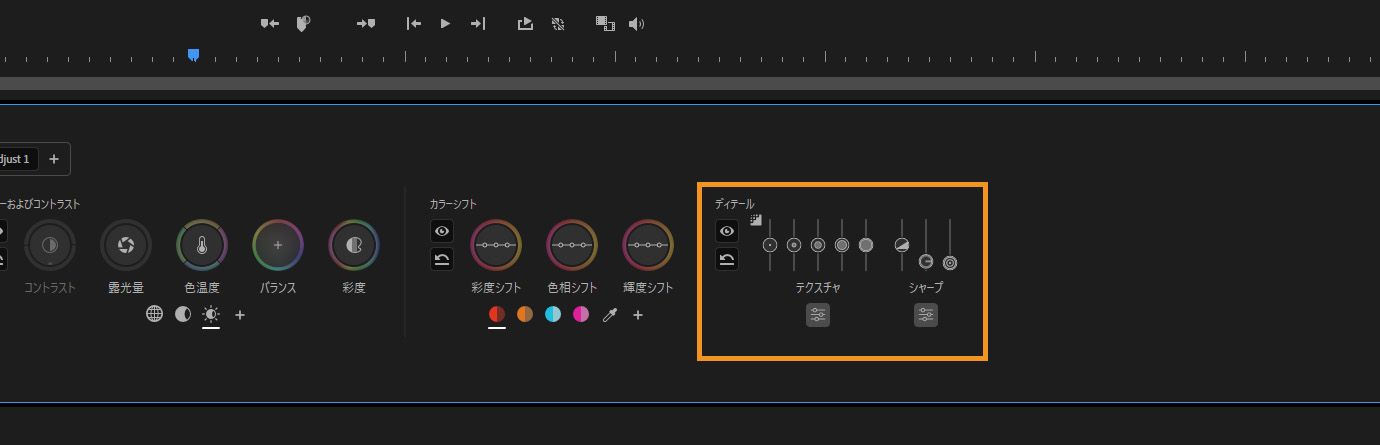Toggle カラーシフト section visibility eye
This screenshot has width=1380, height=445.
click(x=442, y=231)
